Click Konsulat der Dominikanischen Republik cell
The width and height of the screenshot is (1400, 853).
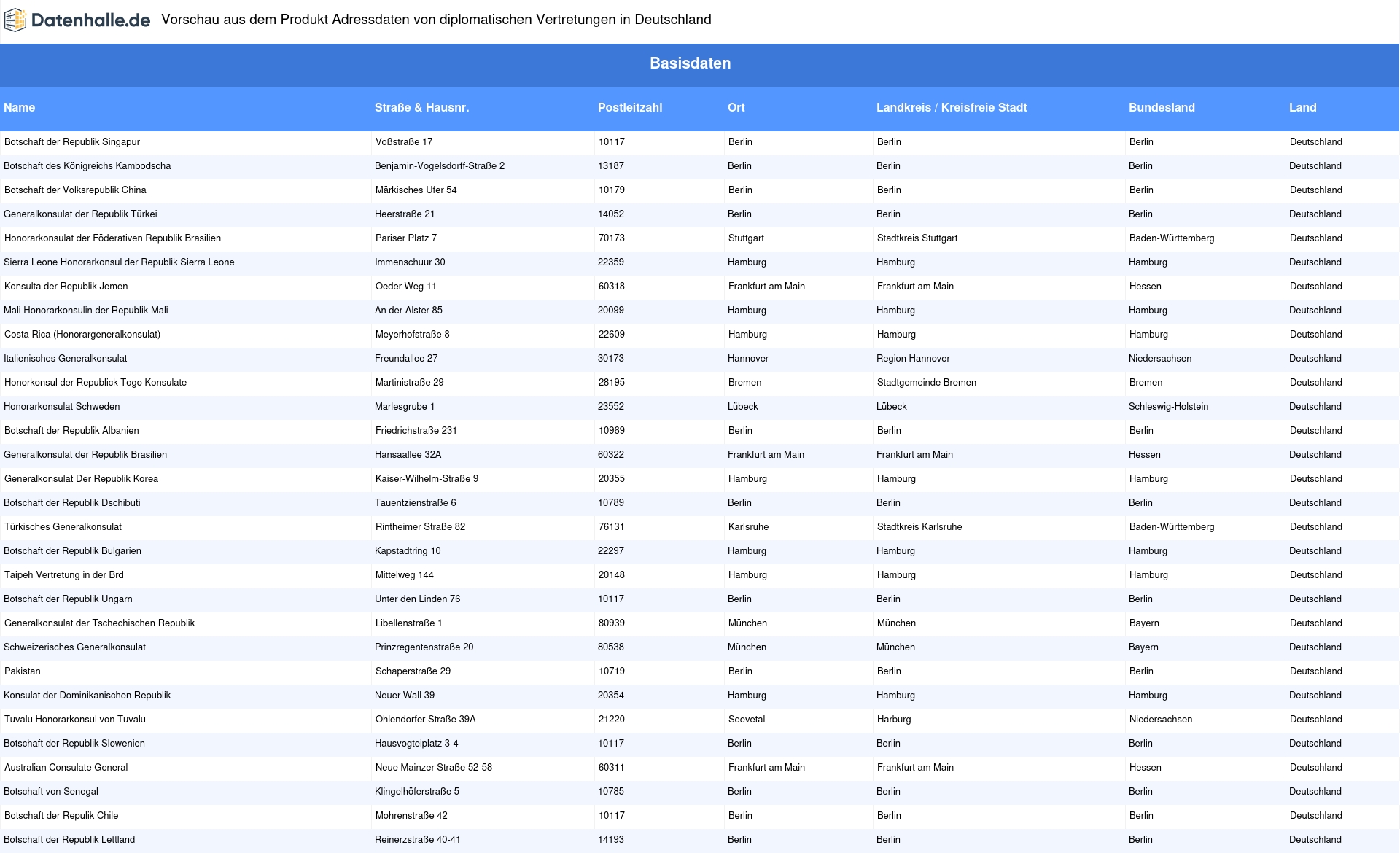click(x=87, y=695)
